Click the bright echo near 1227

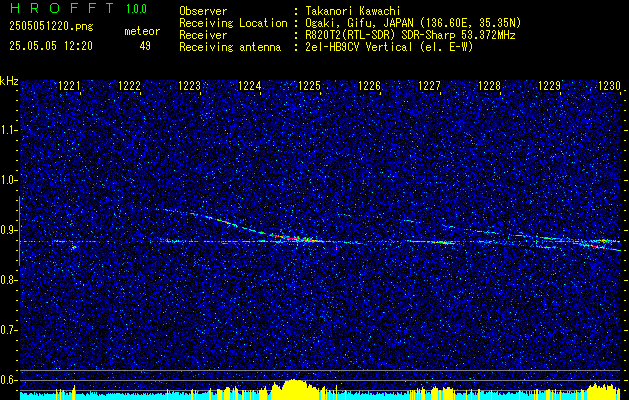[441, 242]
